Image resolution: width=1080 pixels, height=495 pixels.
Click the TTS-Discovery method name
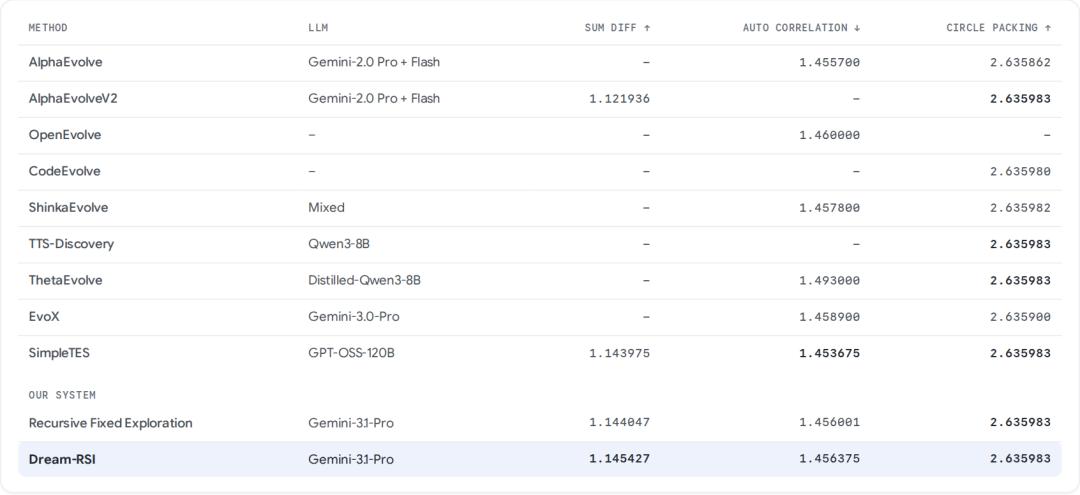(x=71, y=244)
